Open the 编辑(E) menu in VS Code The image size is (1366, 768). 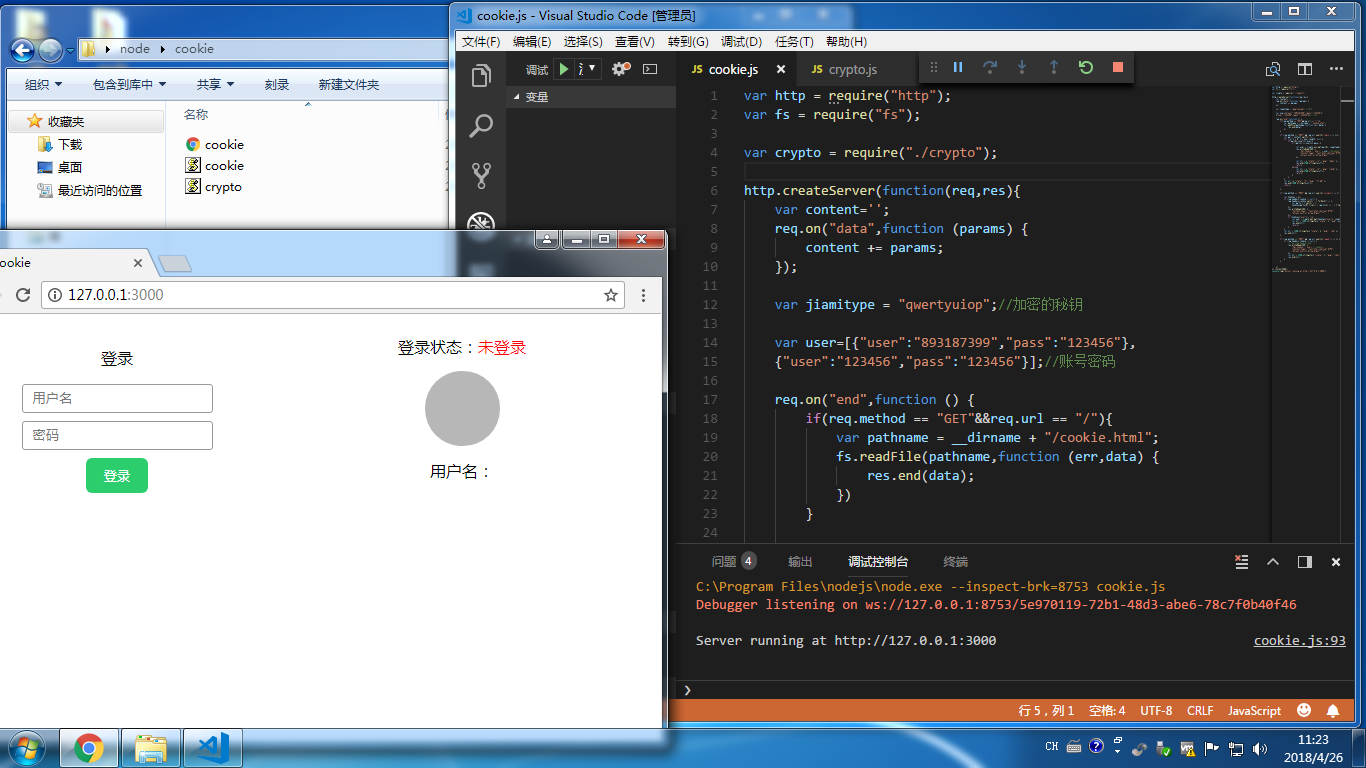(532, 42)
